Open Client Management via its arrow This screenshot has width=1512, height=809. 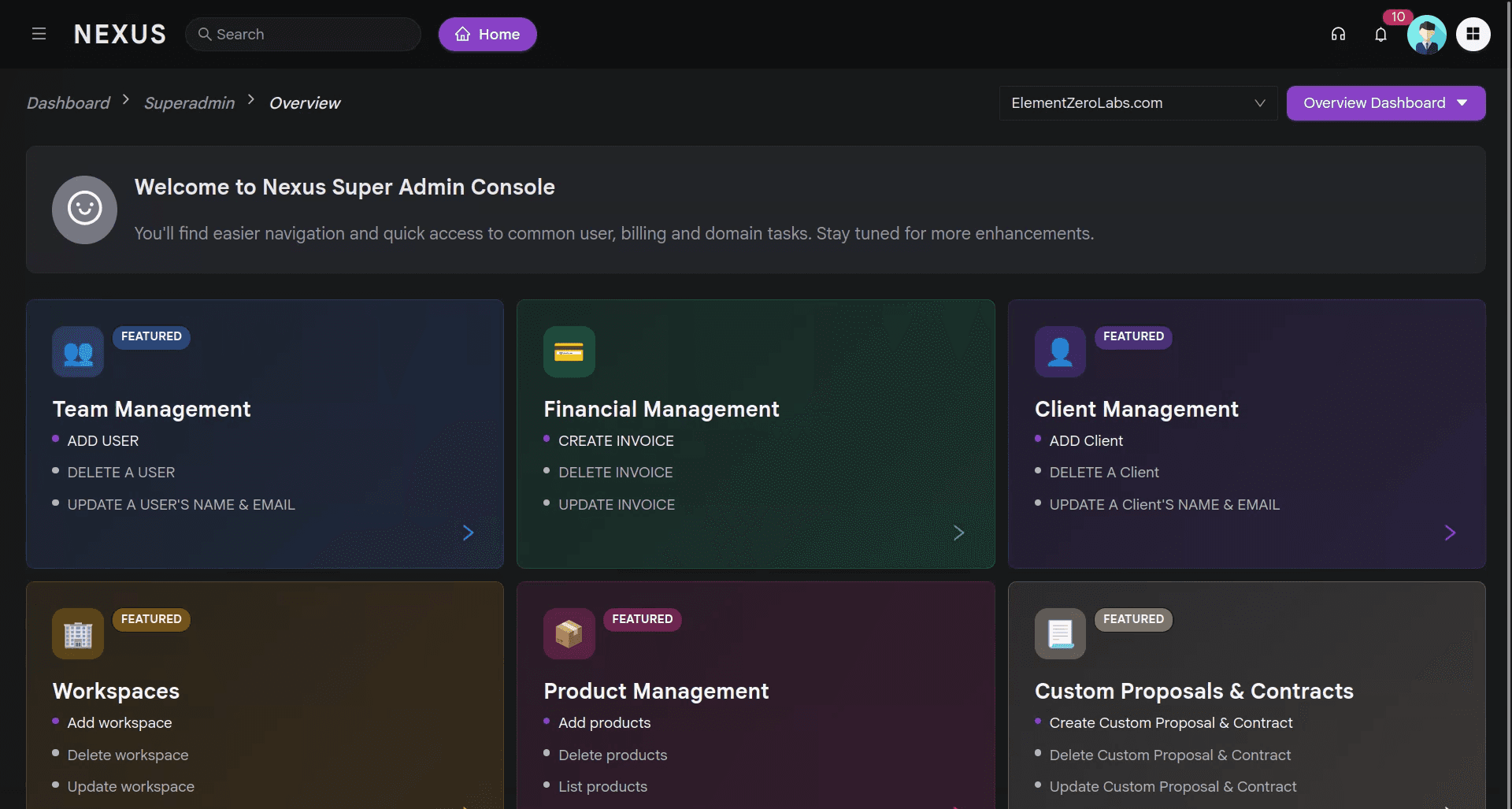click(x=1450, y=533)
